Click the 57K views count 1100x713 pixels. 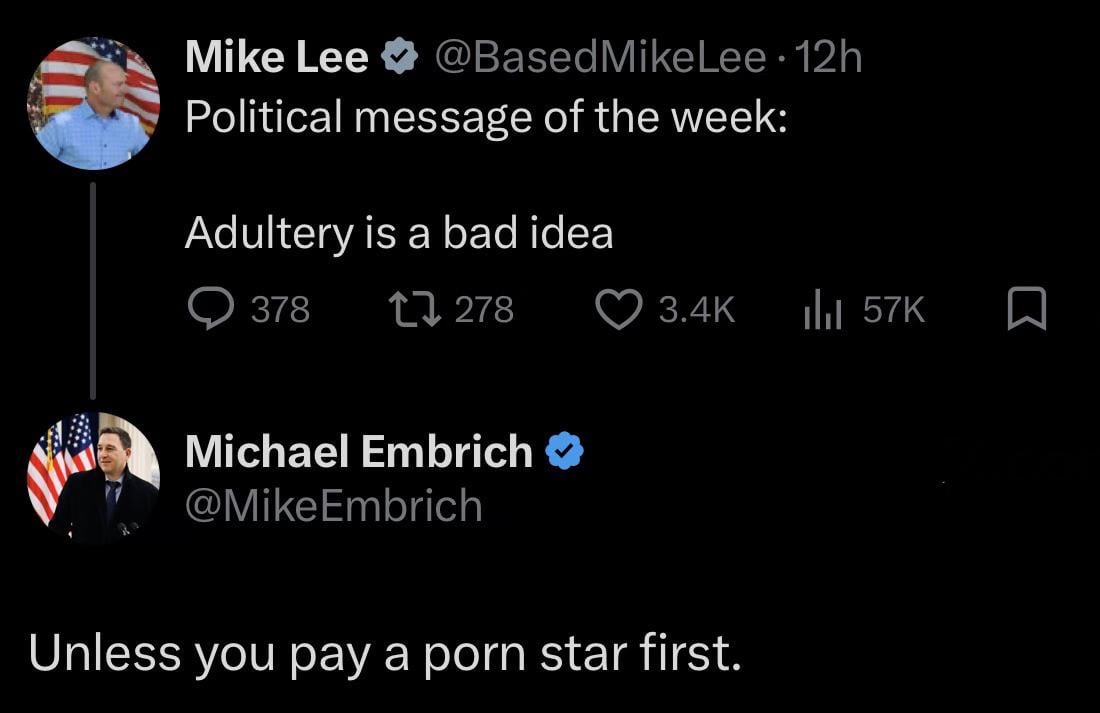pyautogui.click(x=894, y=310)
